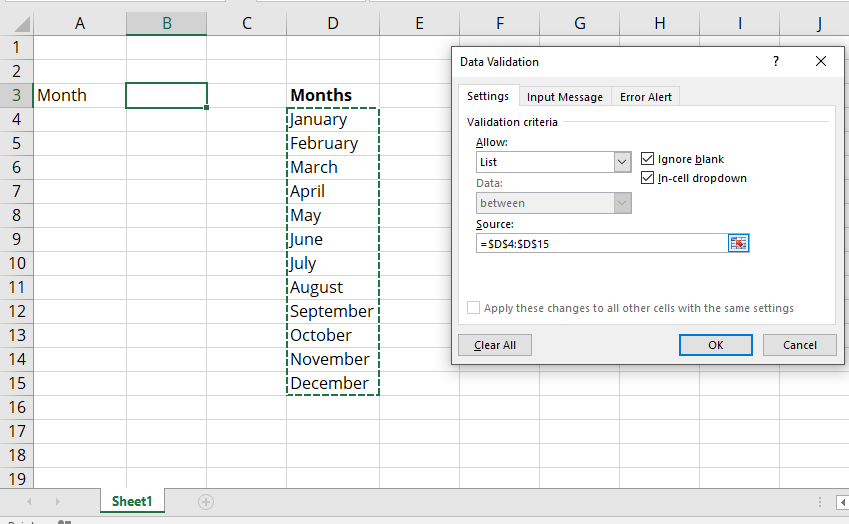Toggle the Ignore blank checkbox
Screen dimensions: 849x524
point(648,159)
